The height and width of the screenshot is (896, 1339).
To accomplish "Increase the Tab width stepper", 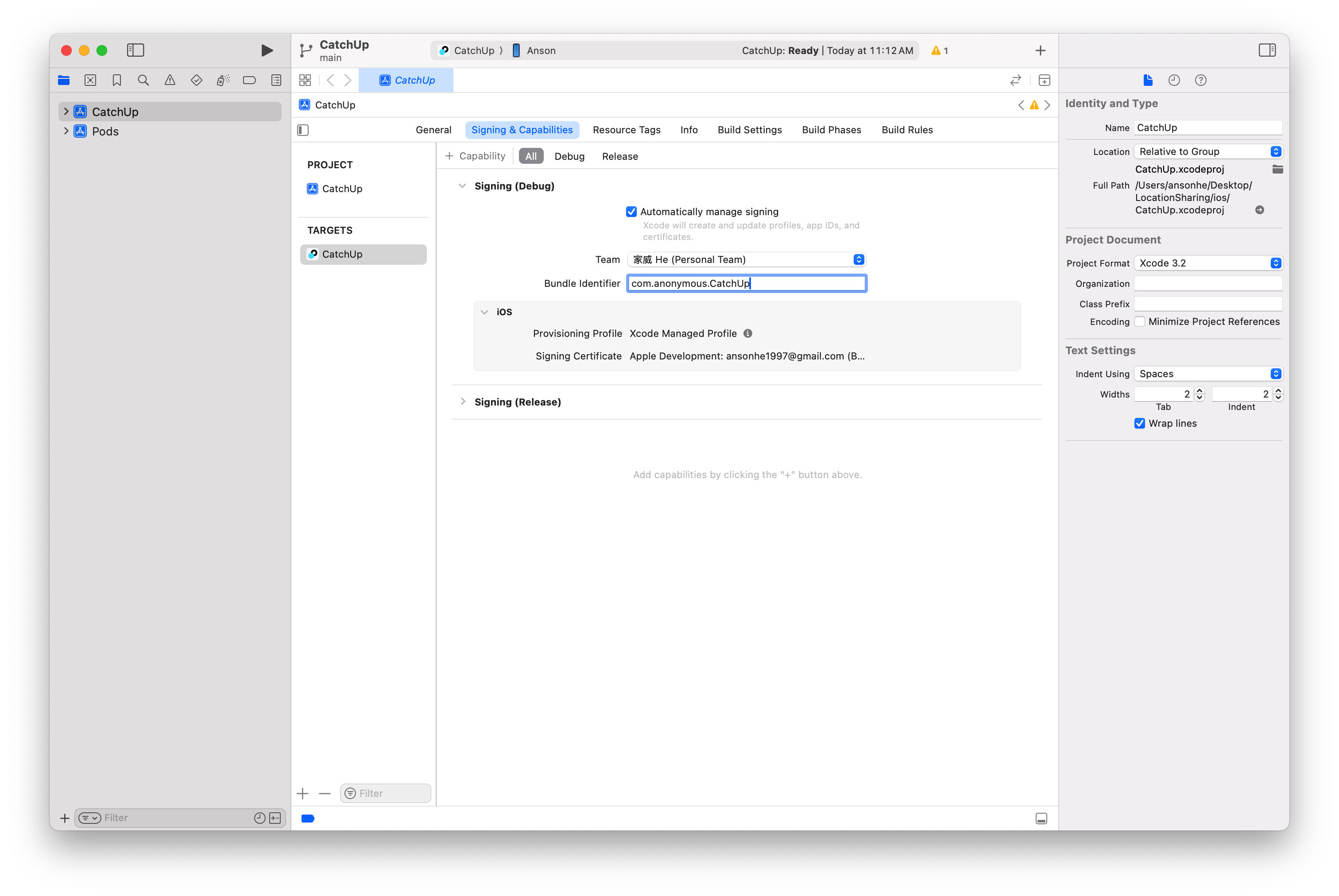I will 1200,390.
